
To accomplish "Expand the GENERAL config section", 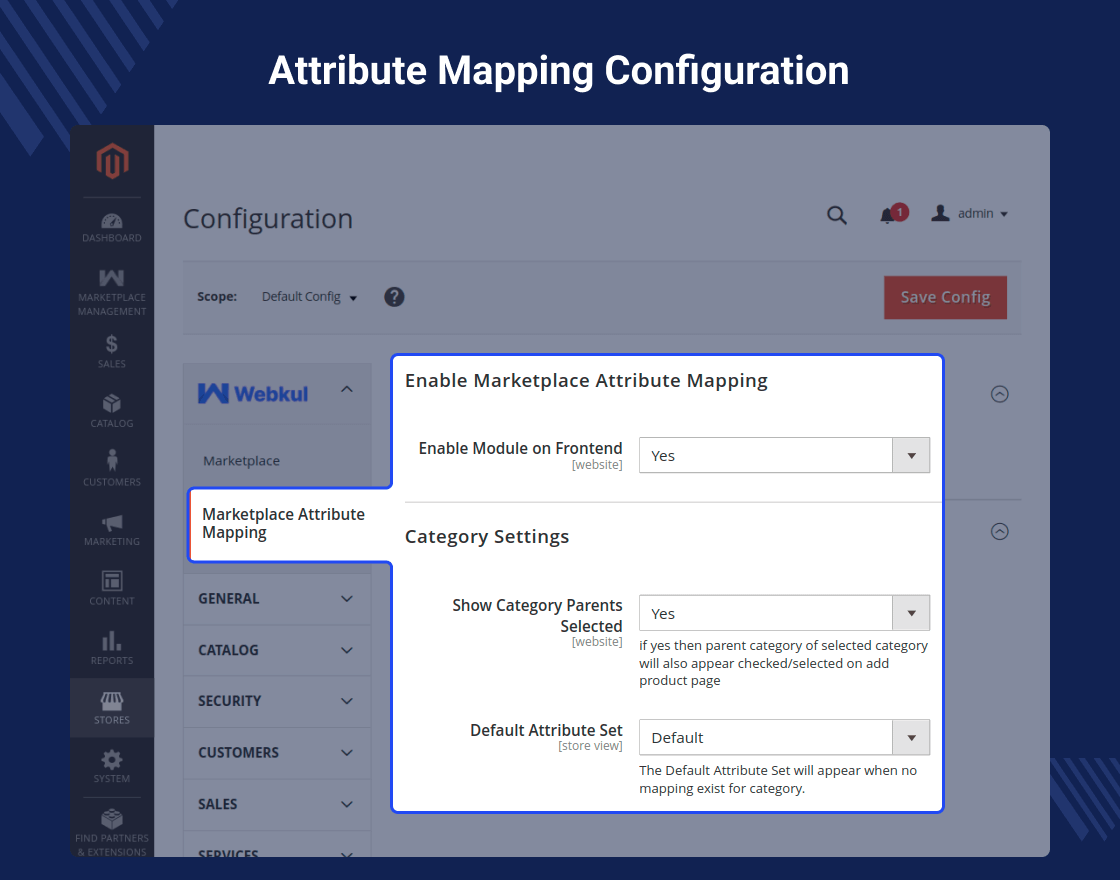I will pyautogui.click(x=277, y=599).
